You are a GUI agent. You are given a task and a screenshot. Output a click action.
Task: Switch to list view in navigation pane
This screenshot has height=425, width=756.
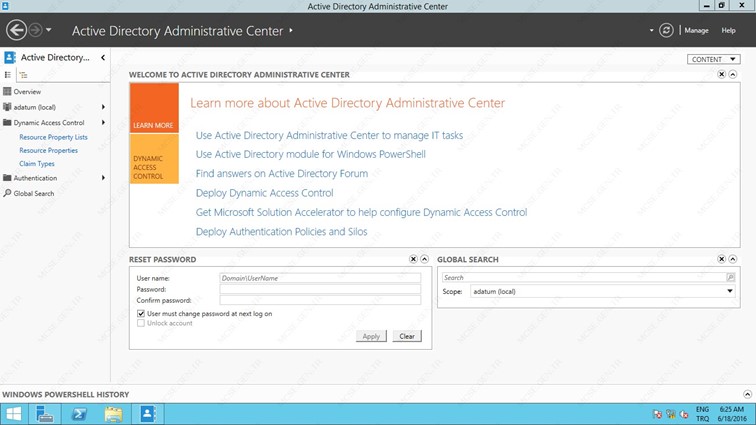(x=8, y=75)
